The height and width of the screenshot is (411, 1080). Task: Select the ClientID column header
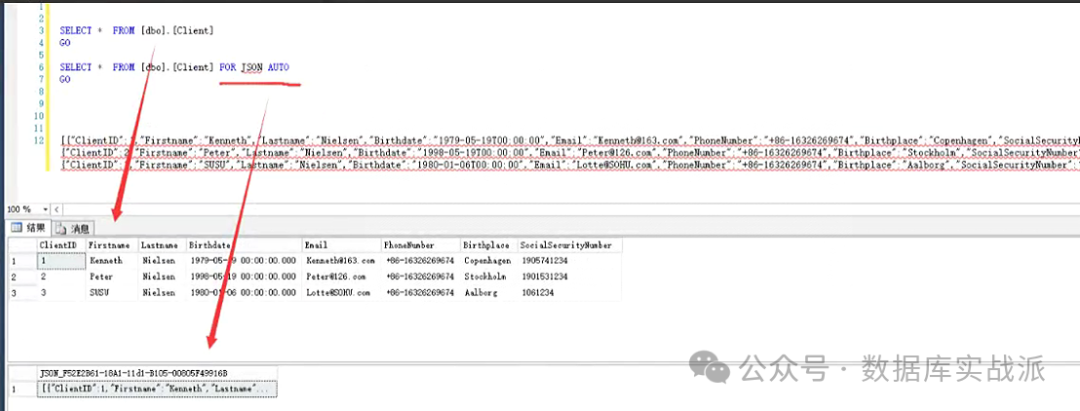pos(58,244)
